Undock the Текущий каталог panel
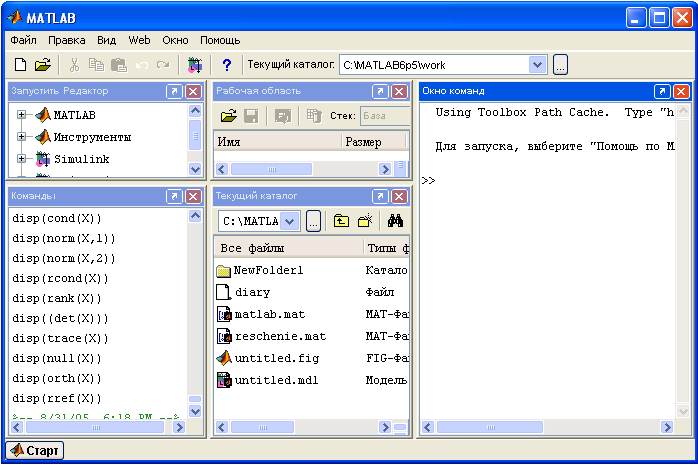The height and width of the screenshot is (465, 698). click(x=380, y=197)
